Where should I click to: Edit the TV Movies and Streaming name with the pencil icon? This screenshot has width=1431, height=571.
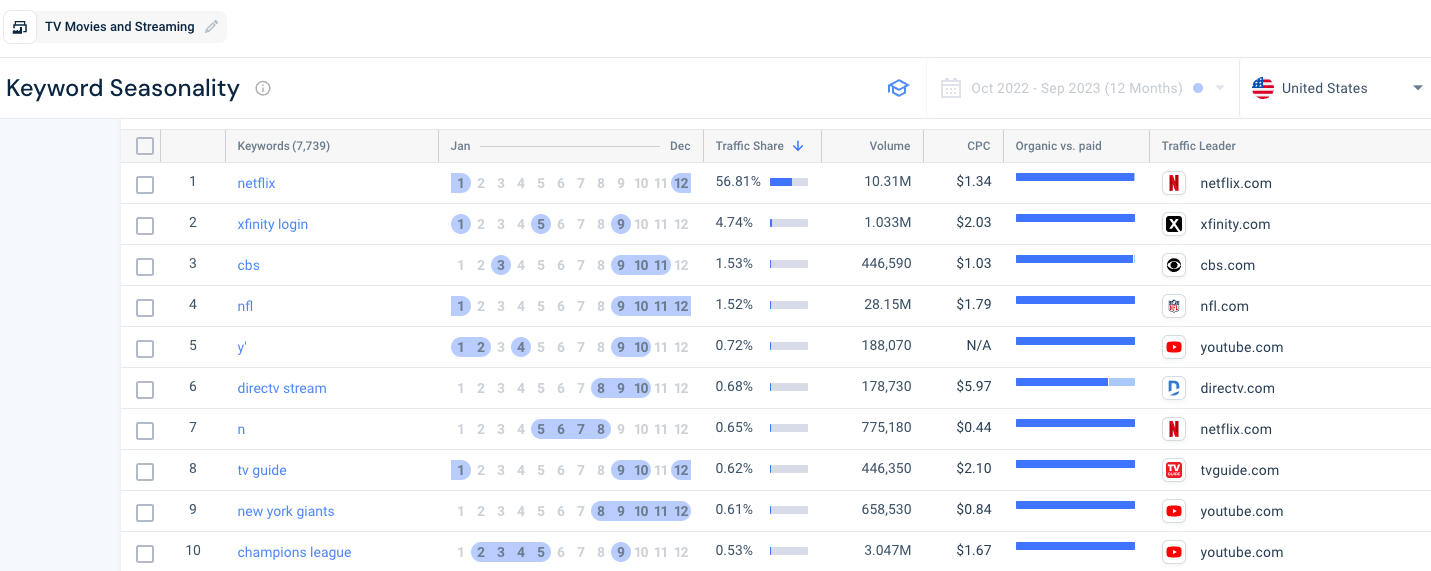[x=211, y=27]
